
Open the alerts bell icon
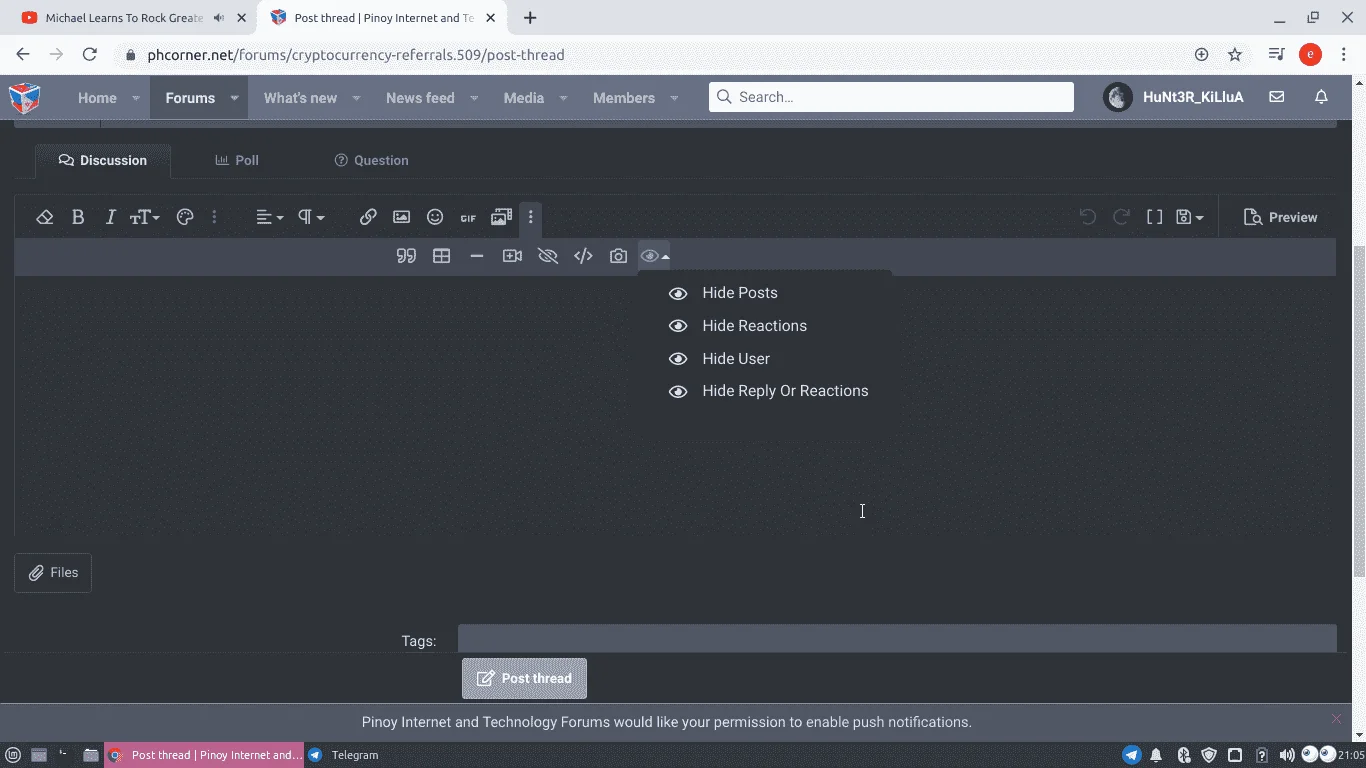(1321, 97)
